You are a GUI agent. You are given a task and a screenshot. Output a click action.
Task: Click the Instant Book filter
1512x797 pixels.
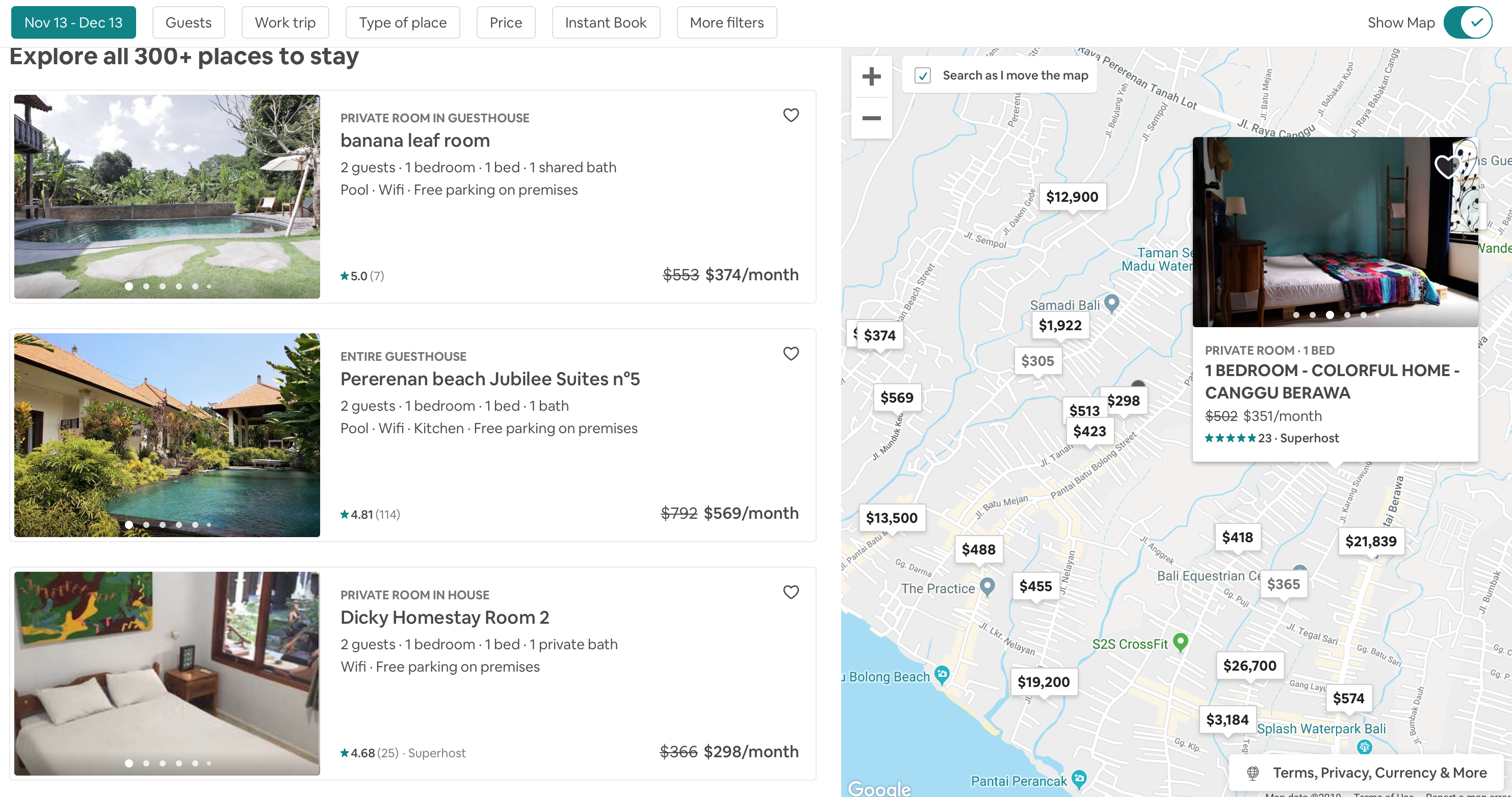[x=606, y=23]
